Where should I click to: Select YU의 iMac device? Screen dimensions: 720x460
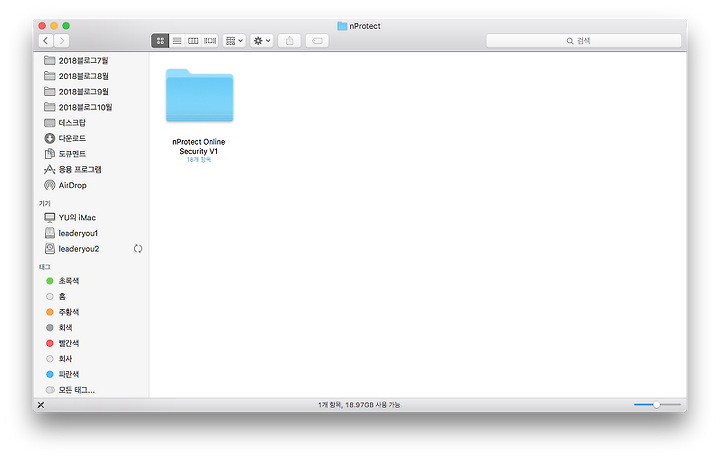(x=92, y=218)
